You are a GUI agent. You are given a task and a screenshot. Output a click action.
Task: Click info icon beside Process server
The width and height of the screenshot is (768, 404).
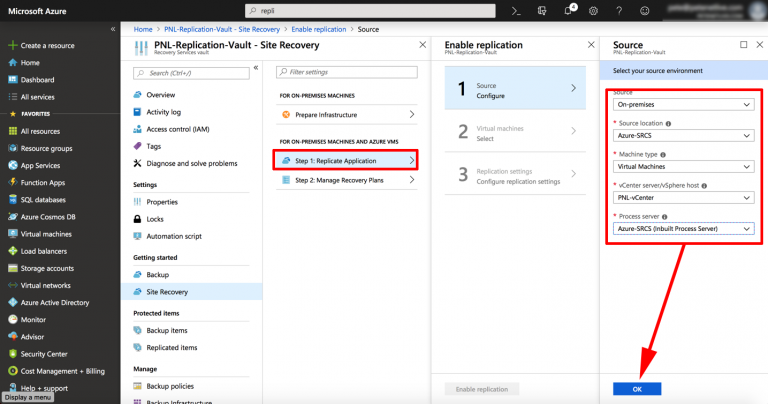point(665,217)
